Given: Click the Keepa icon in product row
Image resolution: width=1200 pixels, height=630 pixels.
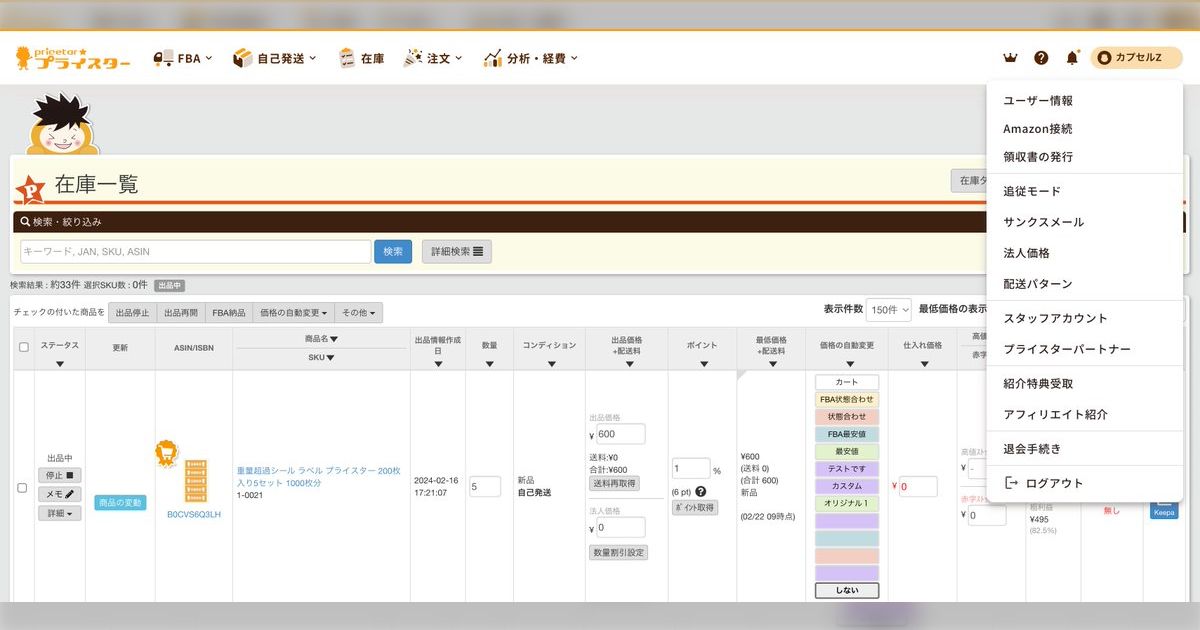Looking at the screenshot, I should [1163, 511].
